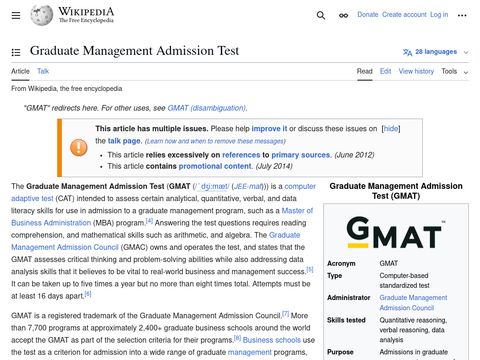Click 'From Wikipedia, the free encyclopedia' tagline
Screen dimensions: 480x360
point(67,89)
